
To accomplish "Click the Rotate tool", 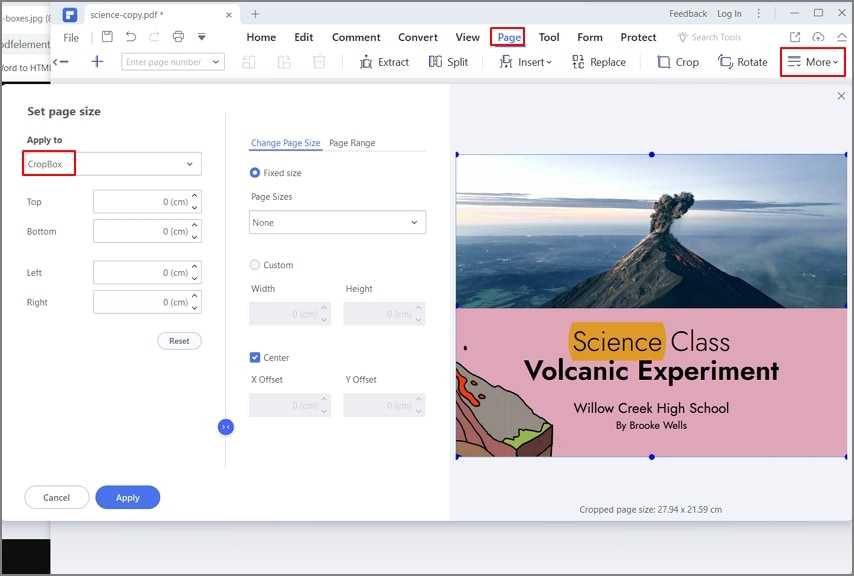I will (742, 62).
